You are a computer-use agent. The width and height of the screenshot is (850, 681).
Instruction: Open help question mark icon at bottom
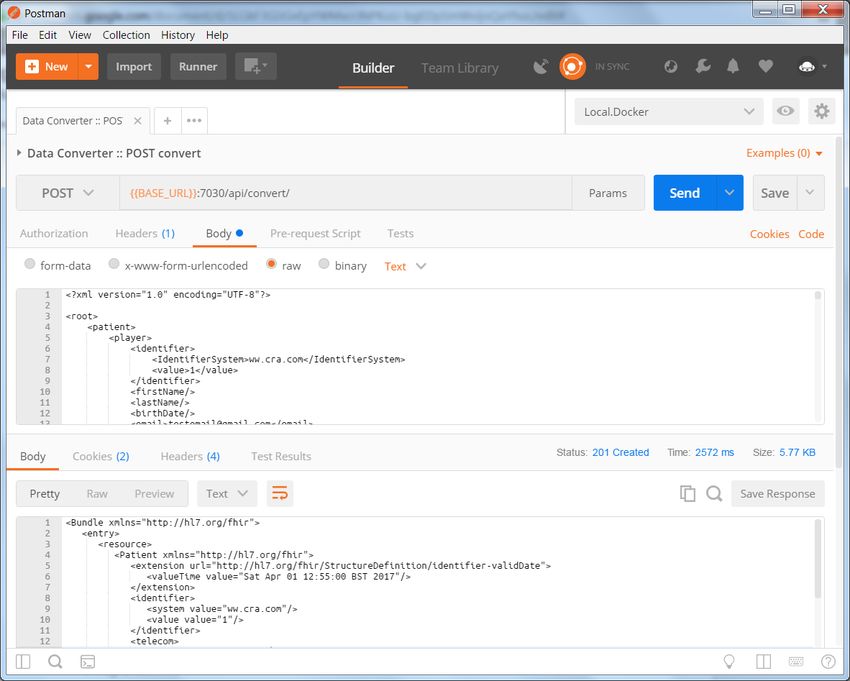click(x=828, y=661)
